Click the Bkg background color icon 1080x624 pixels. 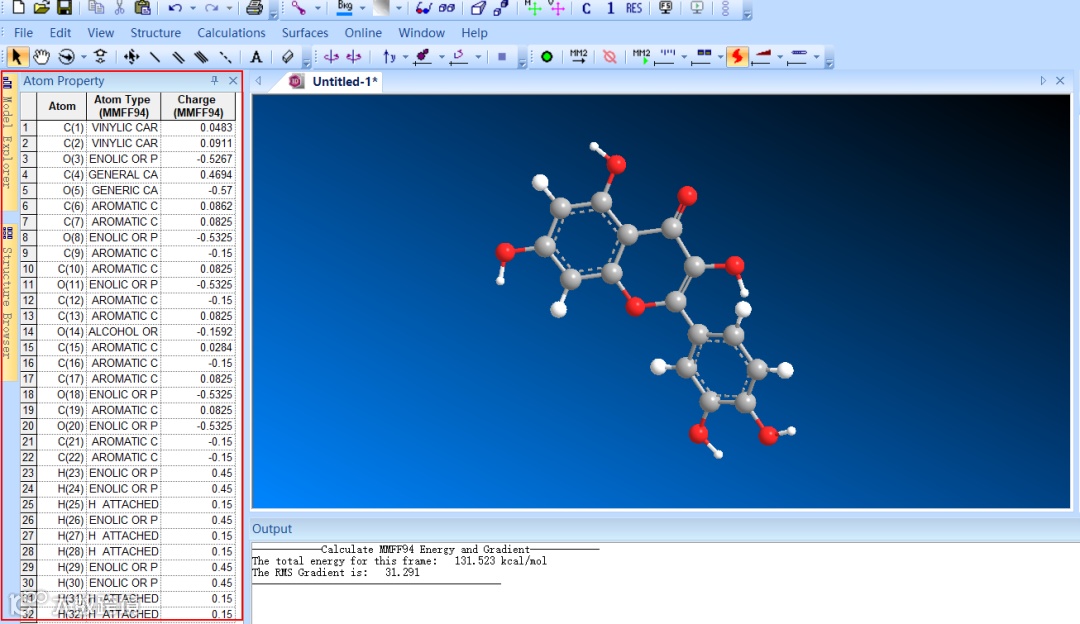click(344, 8)
